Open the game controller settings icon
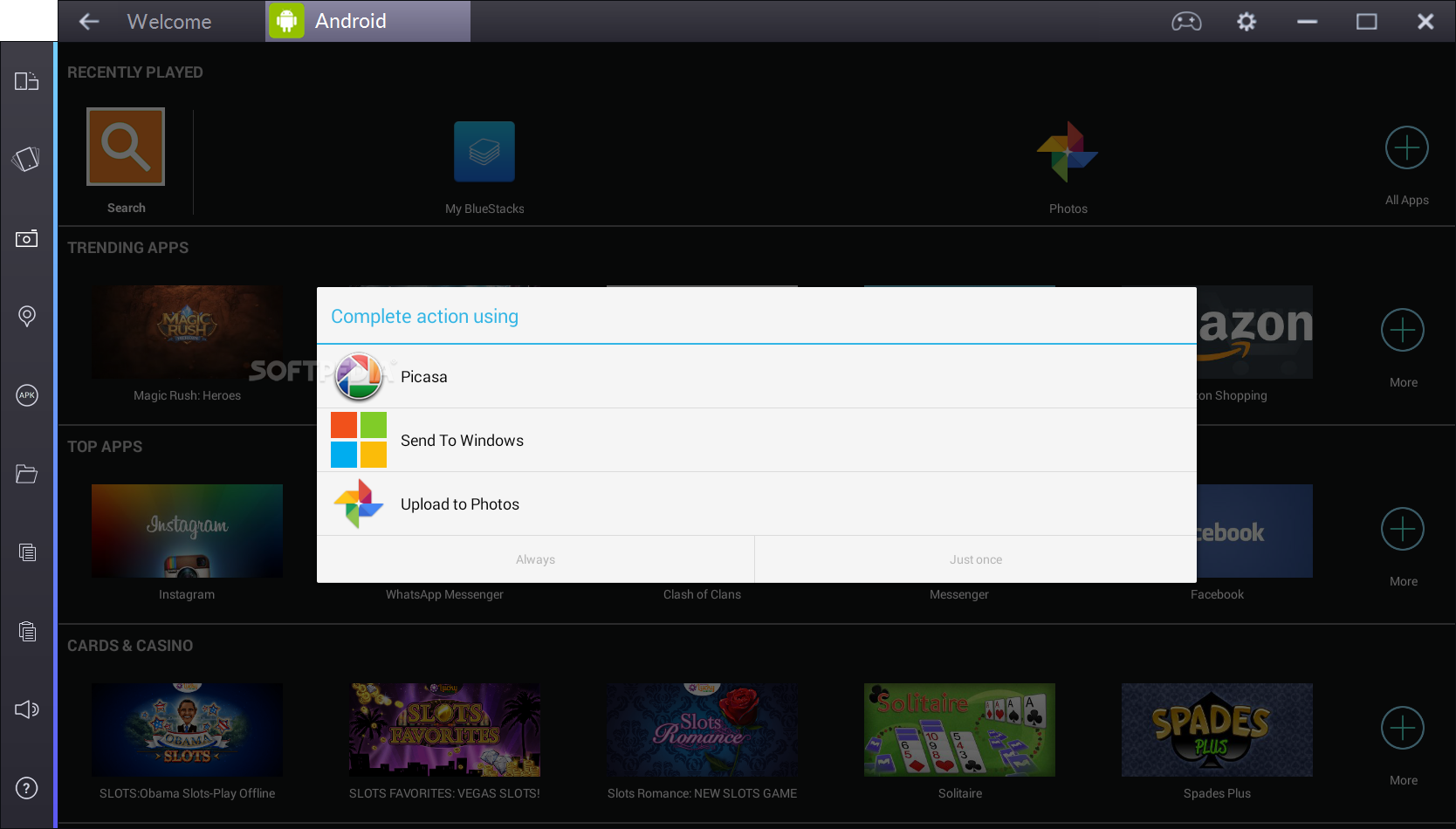The height and width of the screenshot is (829, 1456). (1186, 22)
